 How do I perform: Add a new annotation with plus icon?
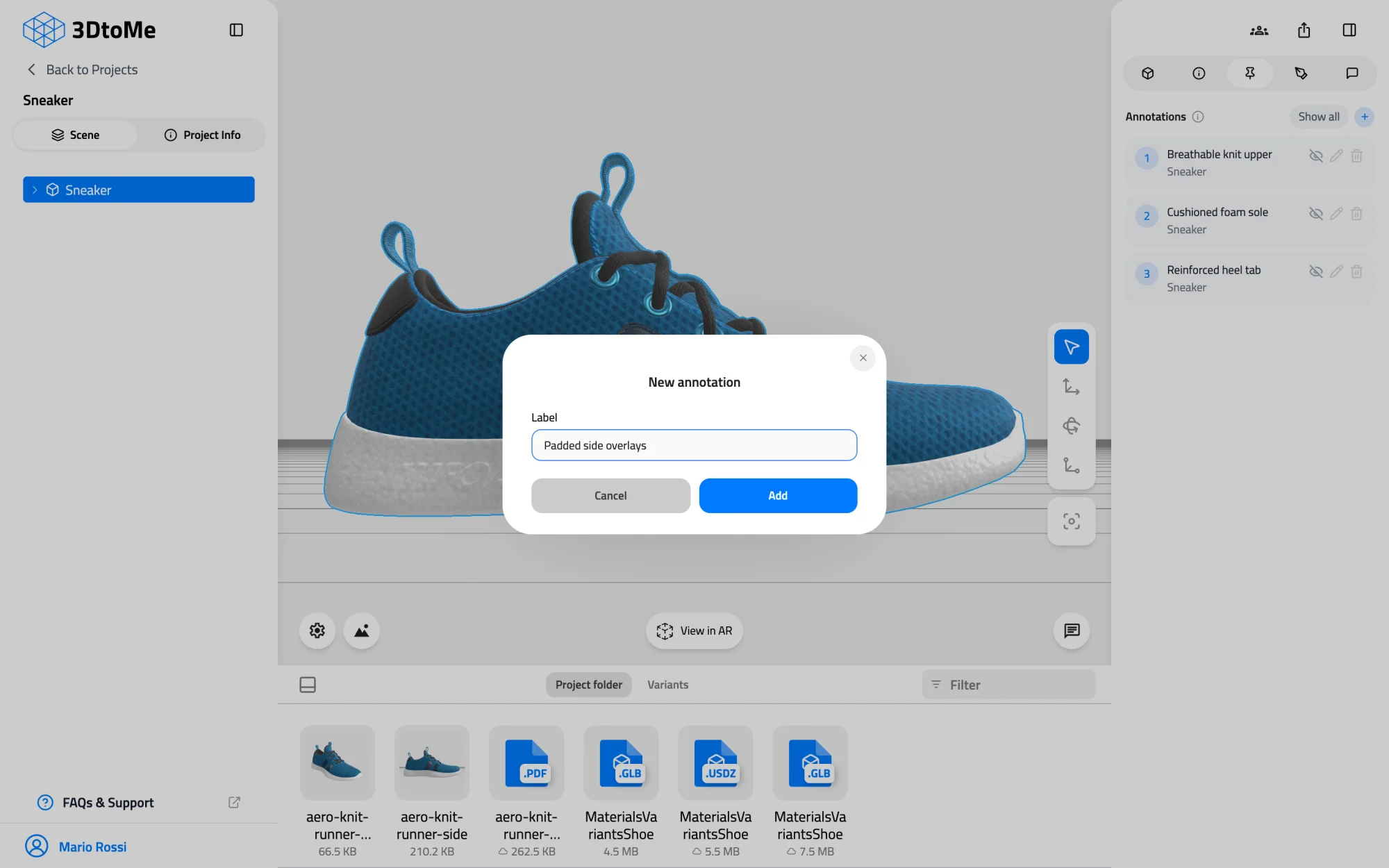tap(1365, 117)
